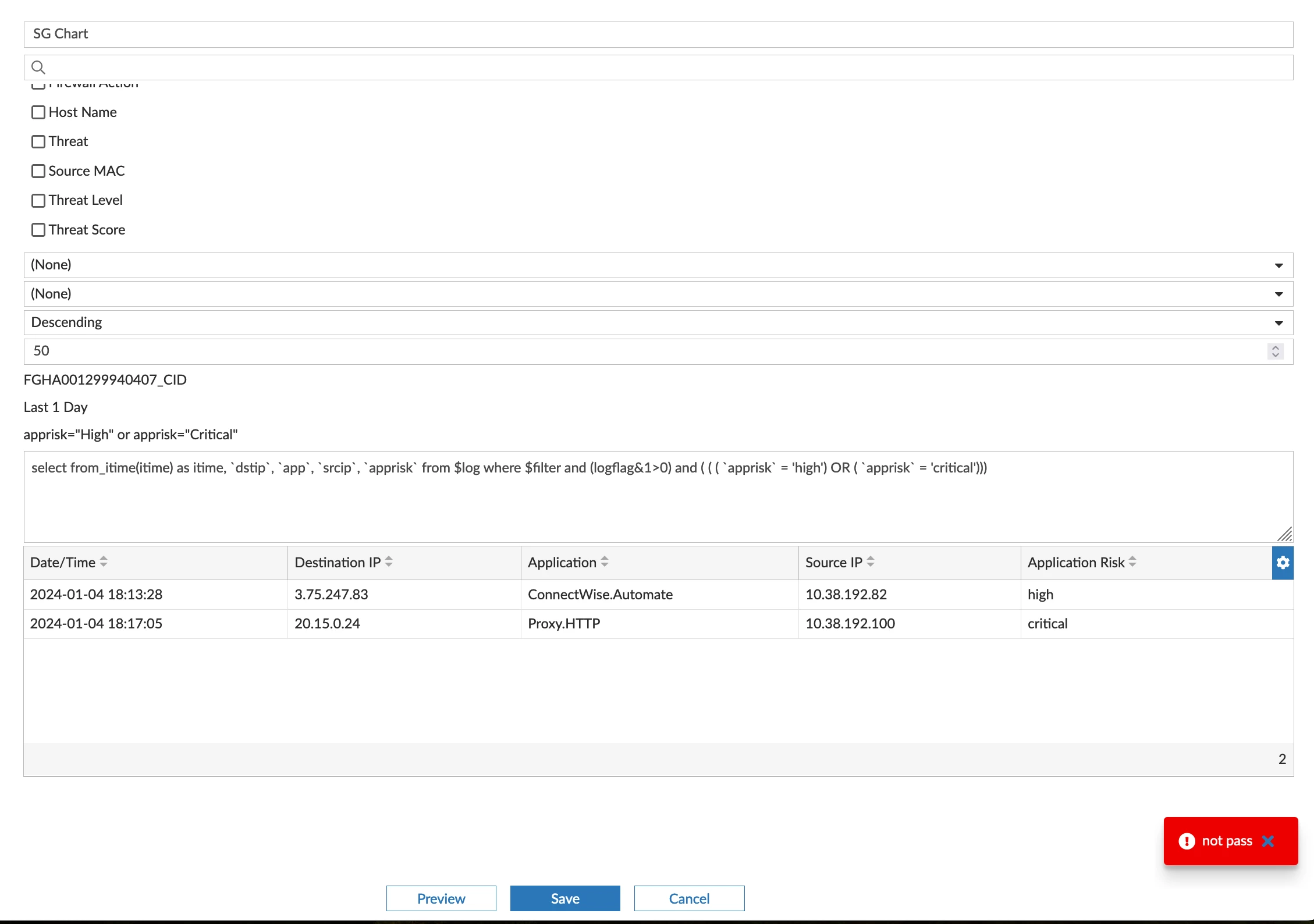Click the 'Last 1 Day' time period
The height and width of the screenshot is (924, 1314).
[56, 407]
